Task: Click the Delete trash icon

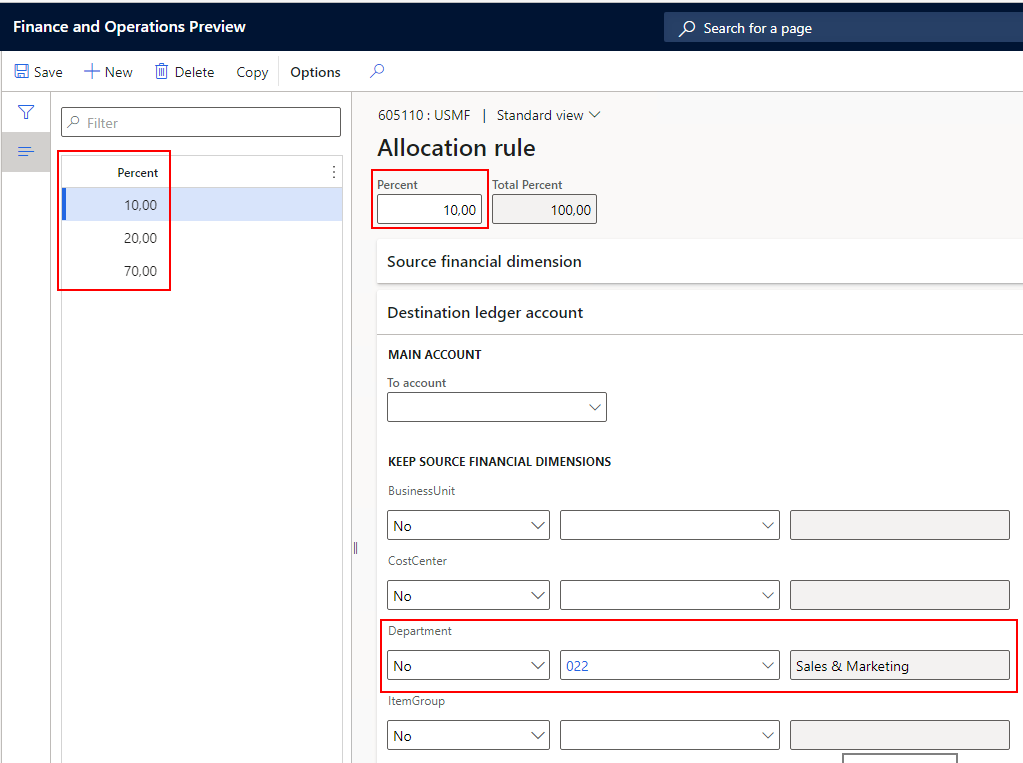Action: pyautogui.click(x=162, y=72)
